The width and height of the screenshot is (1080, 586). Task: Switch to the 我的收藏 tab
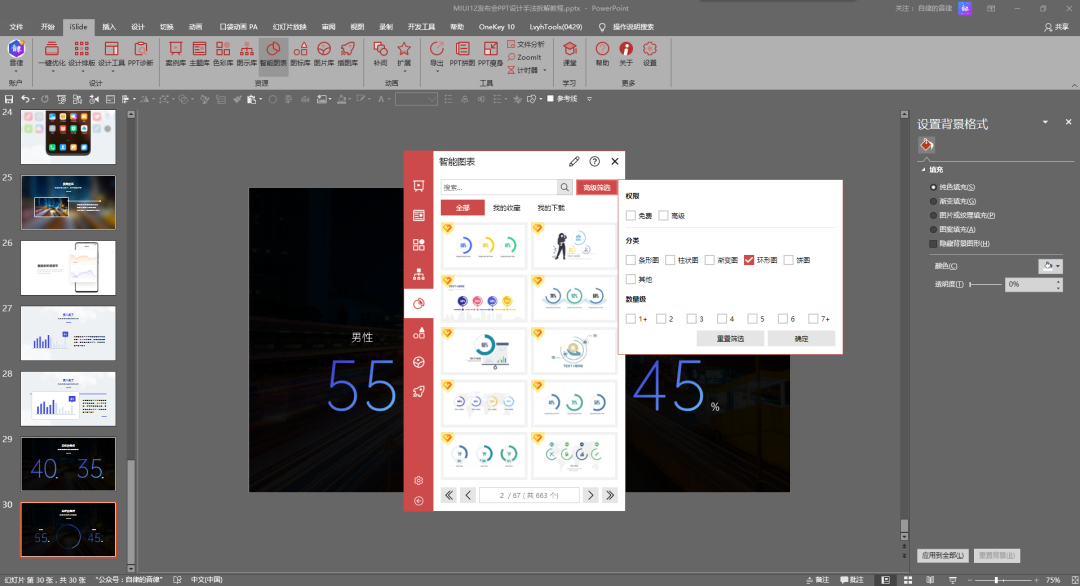(507, 208)
